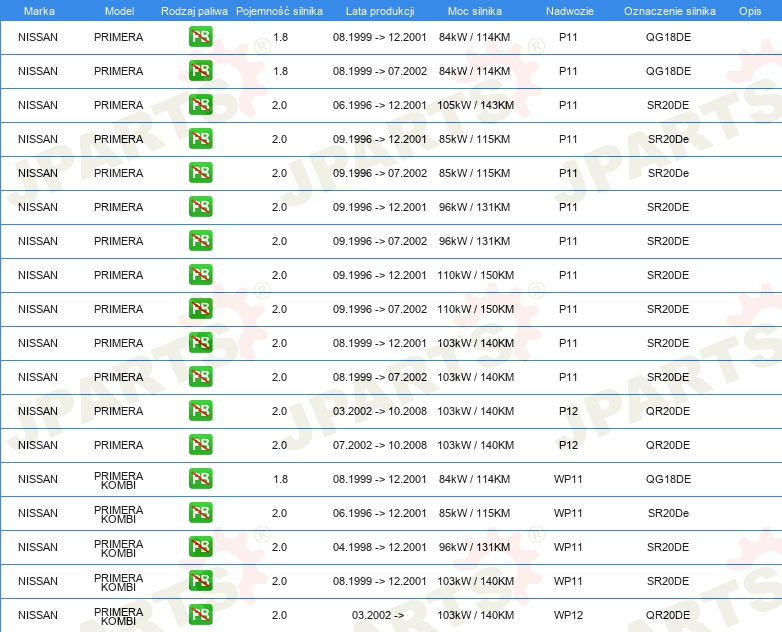Image resolution: width=782 pixels, height=632 pixels.
Task: Click the Lata produkcji column header
Action: [x=380, y=11]
